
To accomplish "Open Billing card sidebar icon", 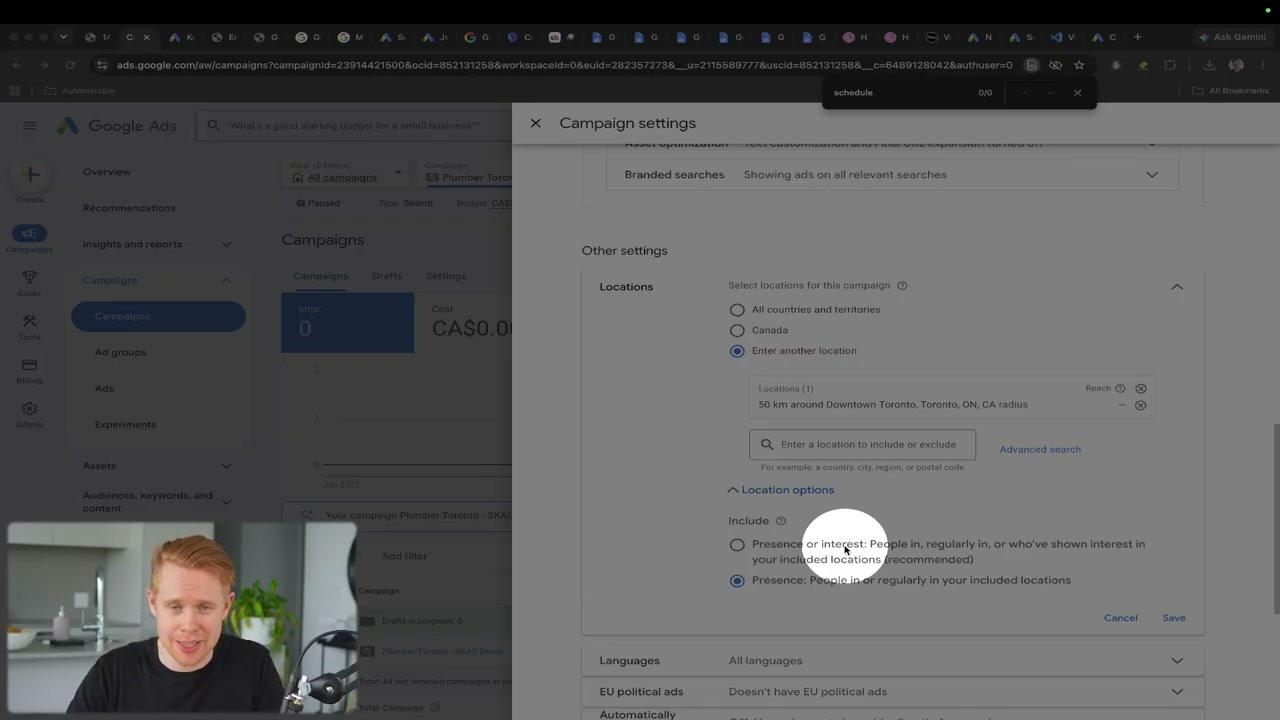I will click(x=29, y=366).
